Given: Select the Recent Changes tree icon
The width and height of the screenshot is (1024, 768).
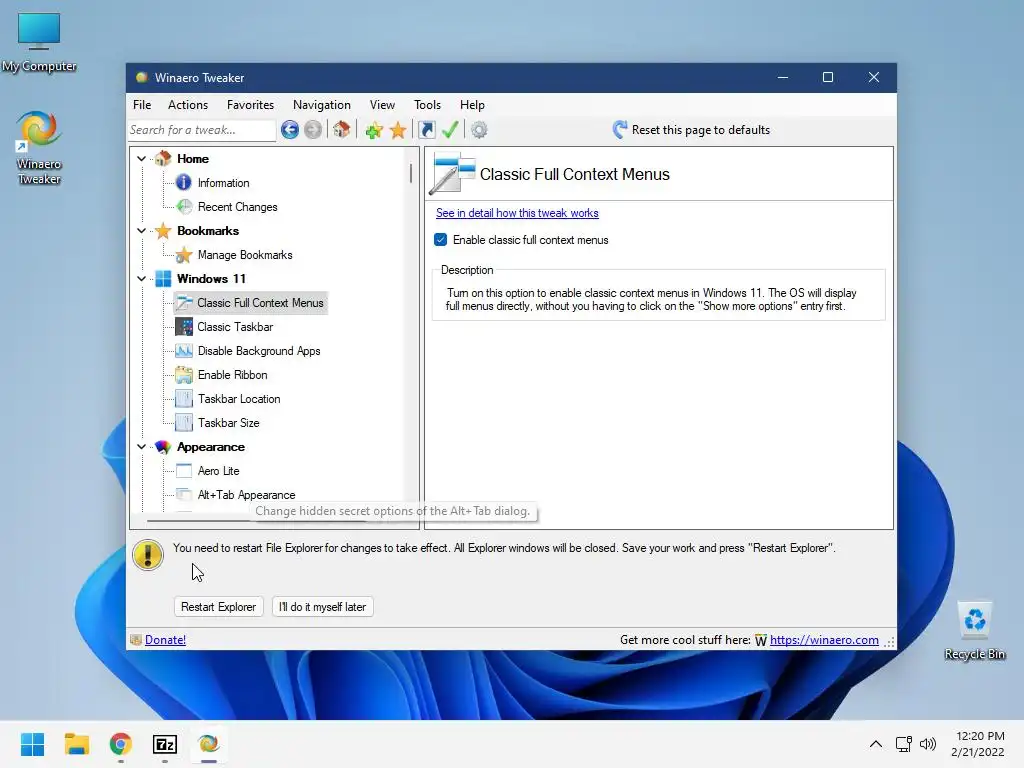Looking at the screenshot, I should 184,207.
